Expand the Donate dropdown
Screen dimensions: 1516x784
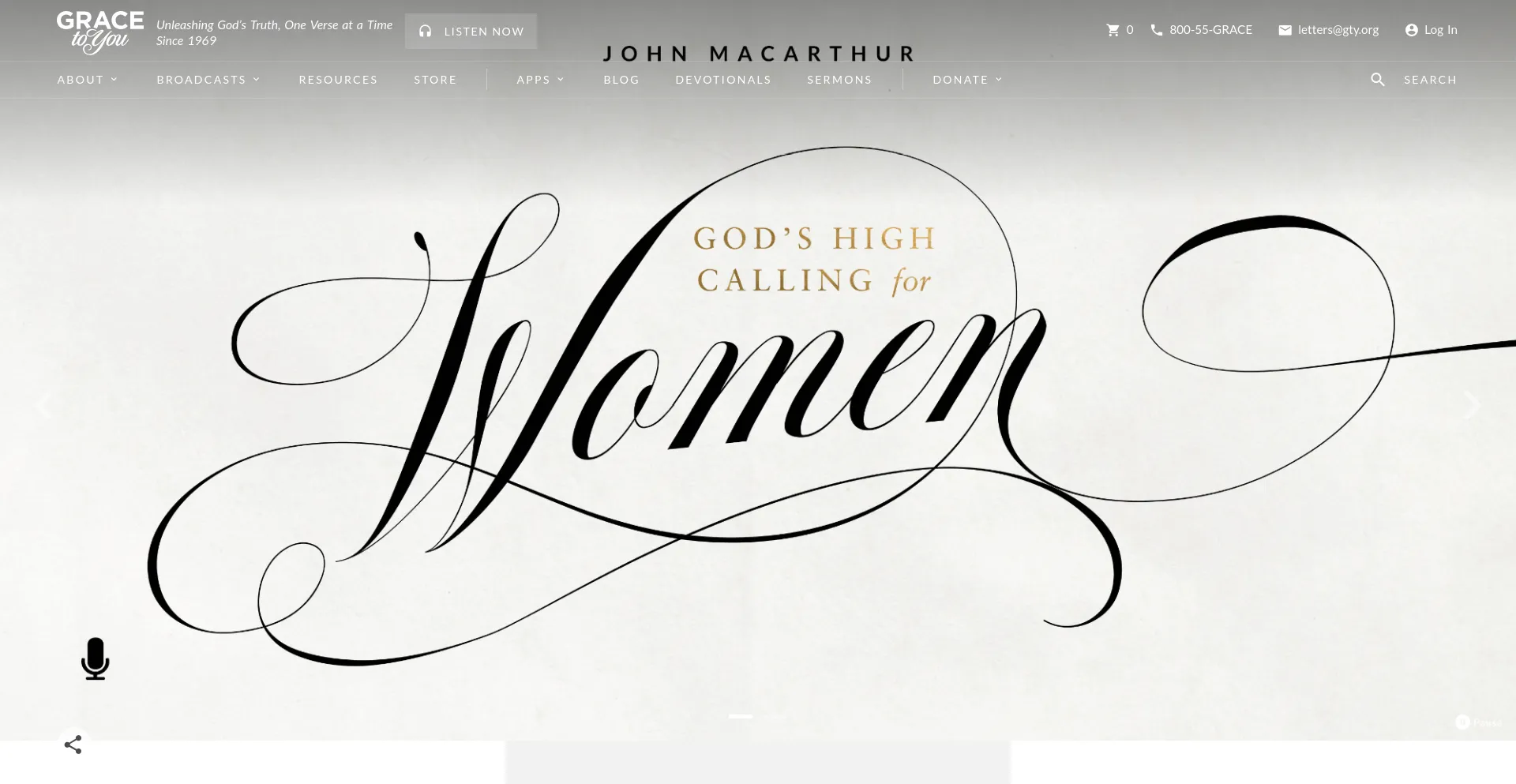[x=968, y=80]
